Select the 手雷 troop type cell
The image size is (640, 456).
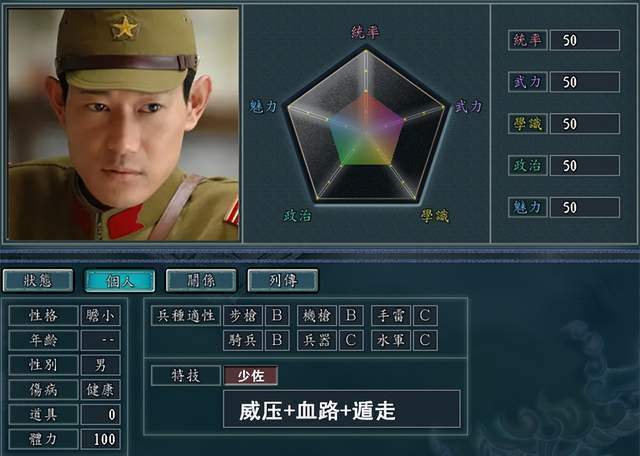click(x=391, y=315)
